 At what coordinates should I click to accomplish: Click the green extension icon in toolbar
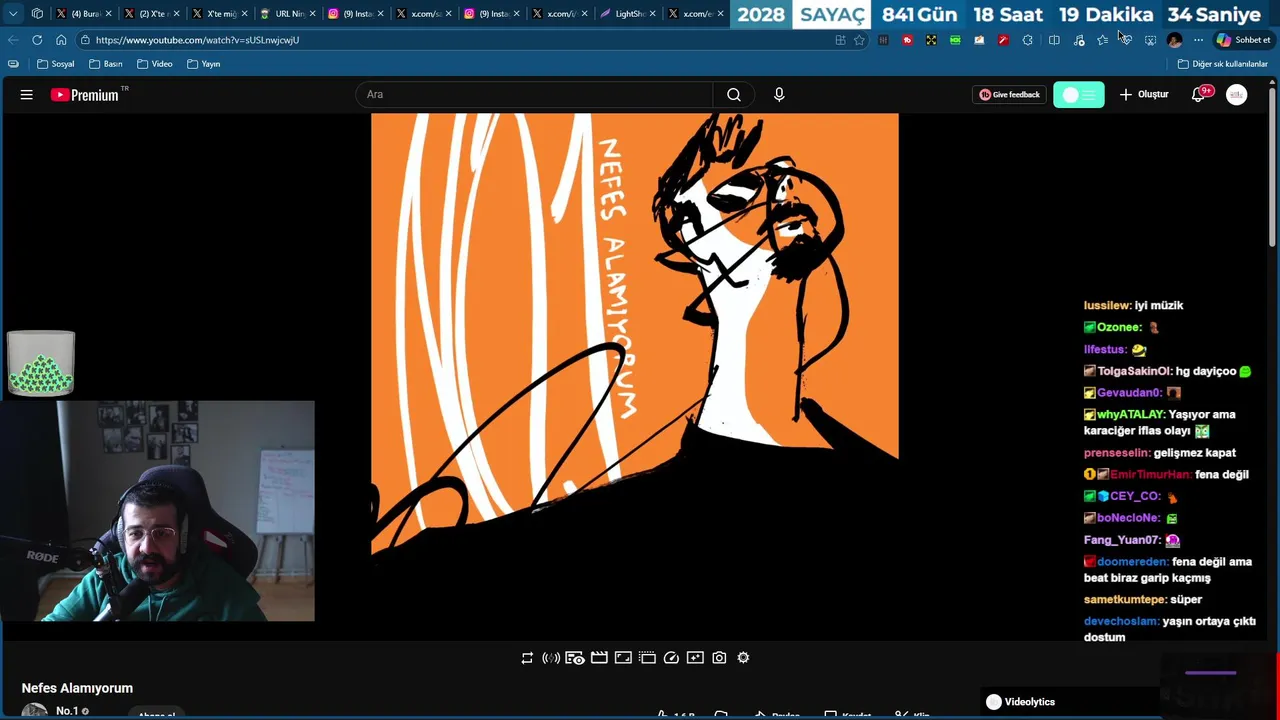(x=955, y=40)
